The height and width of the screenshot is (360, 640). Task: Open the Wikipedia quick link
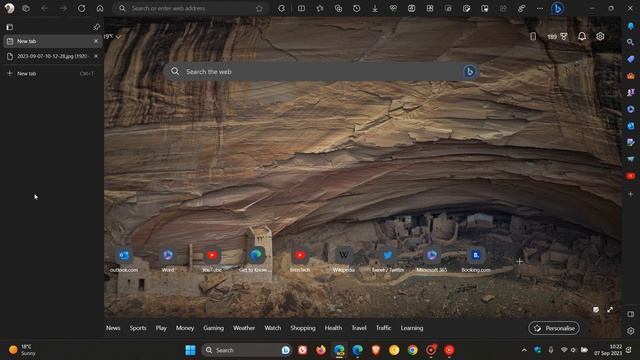click(x=344, y=260)
